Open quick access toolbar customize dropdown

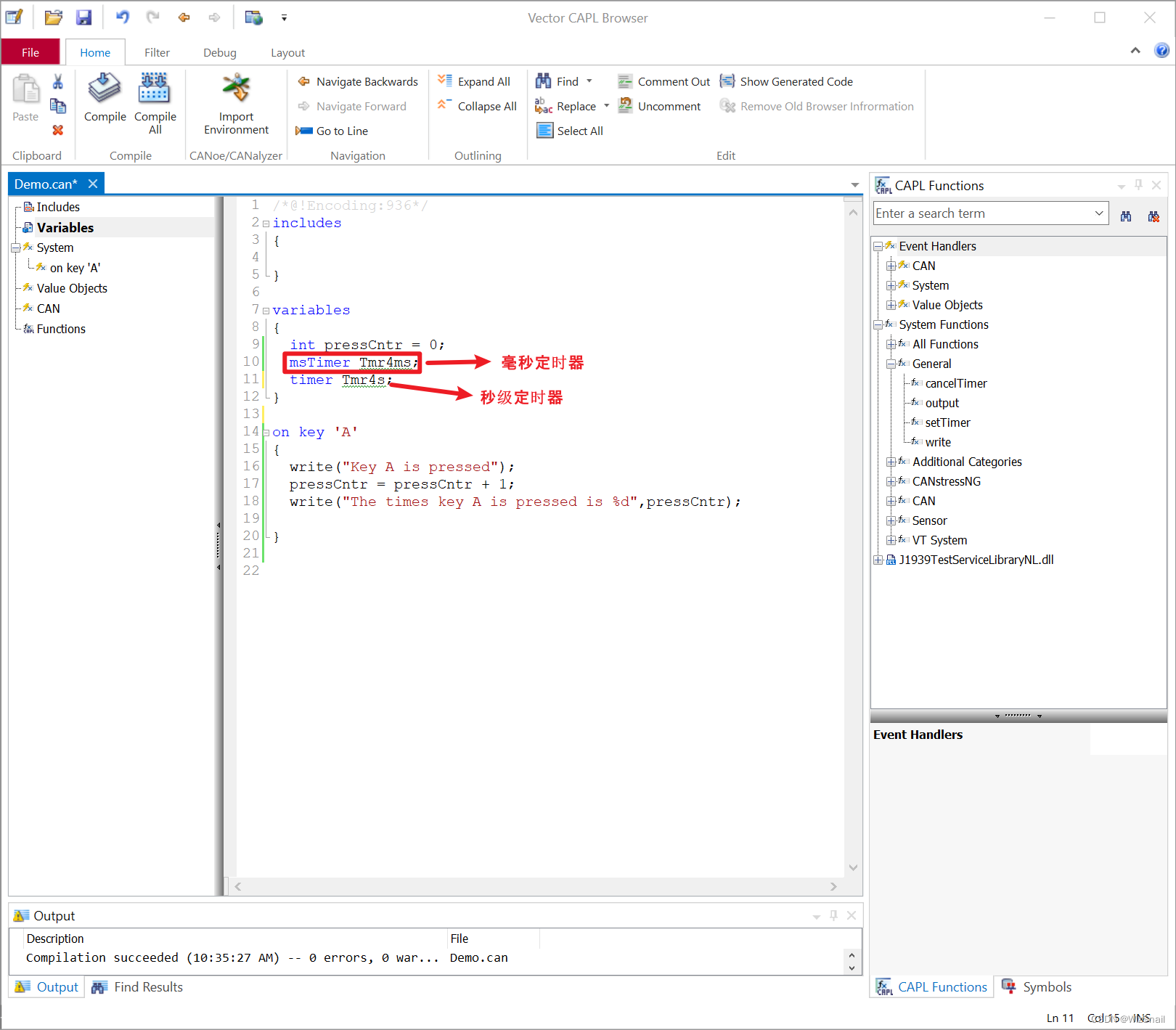pos(284,17)
